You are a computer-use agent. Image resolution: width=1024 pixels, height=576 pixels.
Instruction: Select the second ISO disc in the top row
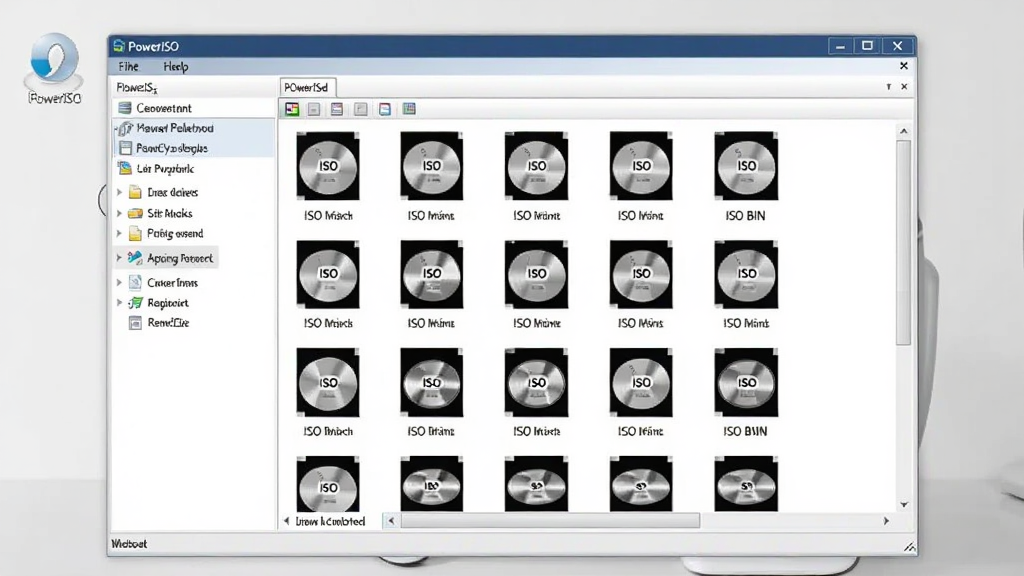[432, 166]
